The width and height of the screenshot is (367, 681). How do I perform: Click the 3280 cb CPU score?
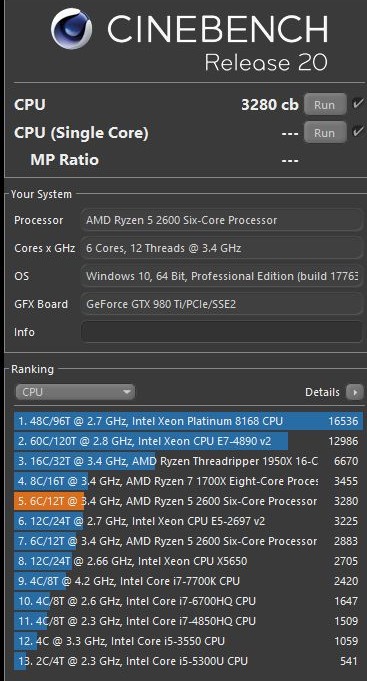click(x=270, y=105)
